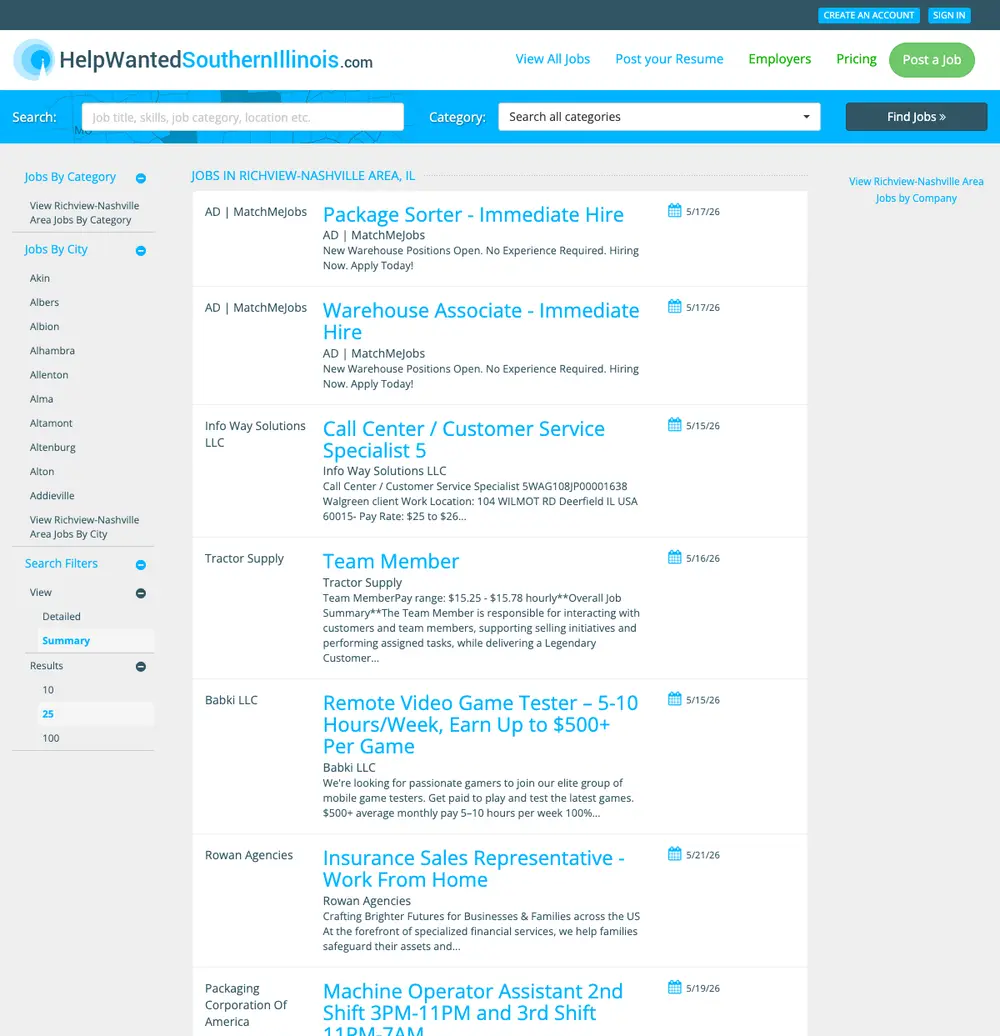1000x1036 pixels.
Task: Click 'Info Way Solutions LLC' name in left column
Action: pyautogui.click(x=255, y=435)
